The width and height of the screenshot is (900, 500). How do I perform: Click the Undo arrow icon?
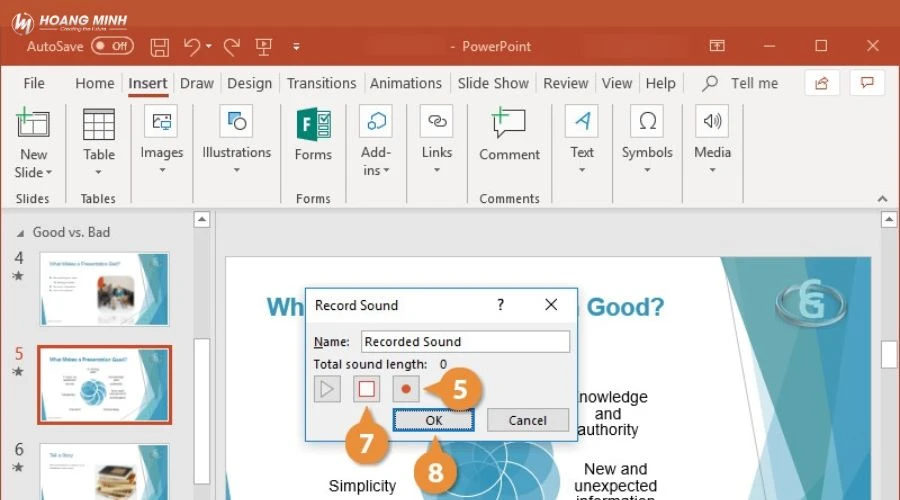tap(192, 46)
